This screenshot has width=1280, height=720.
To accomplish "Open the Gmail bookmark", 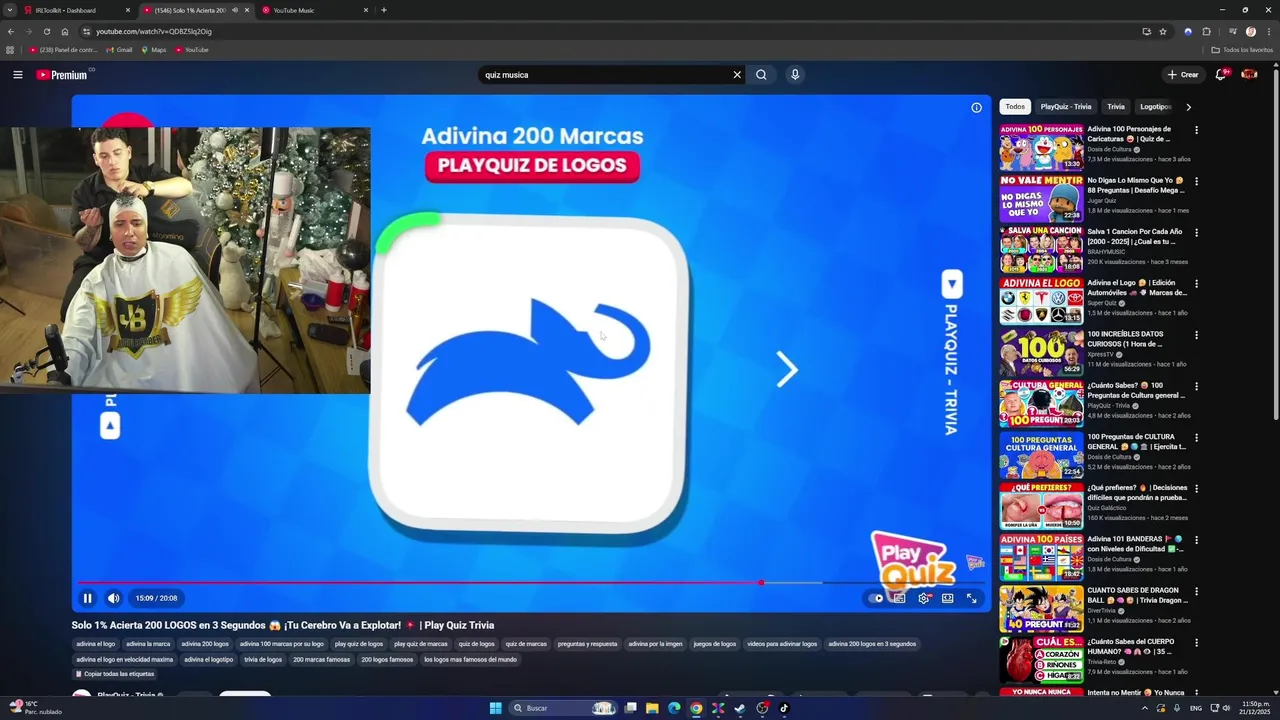I will click(x=119, y=50).
